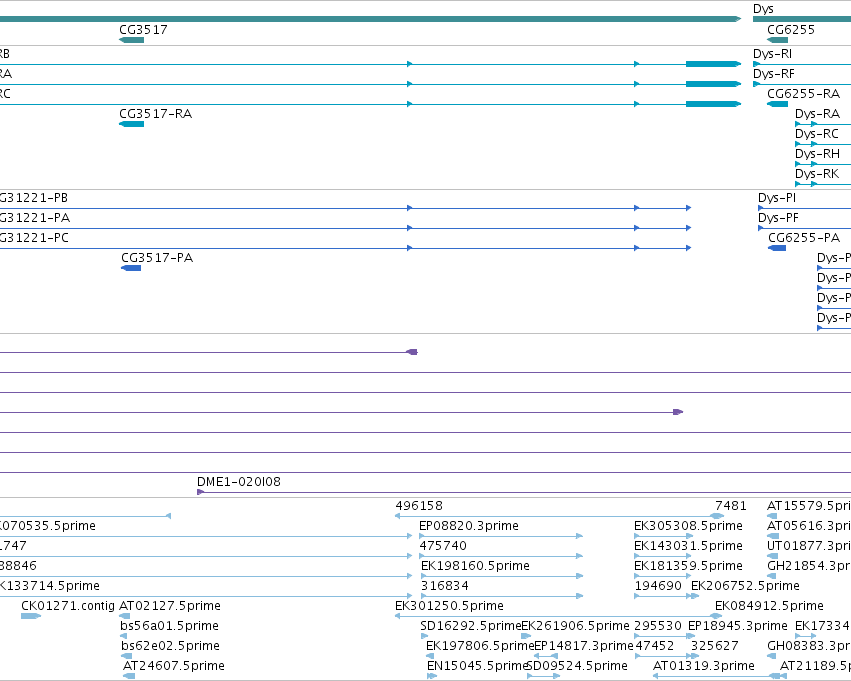Select protein label Dys-PI
The height and width of the screenshot is (681, 851).
pos(777,198)
